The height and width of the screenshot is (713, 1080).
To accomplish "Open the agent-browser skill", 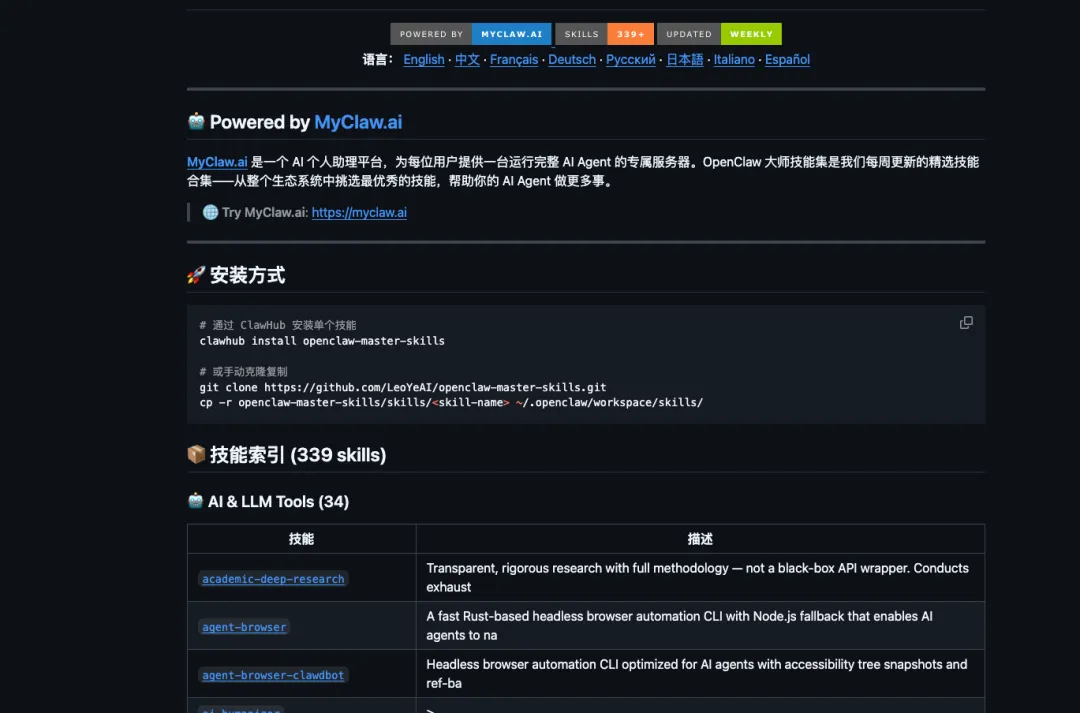I will (244, 627).
